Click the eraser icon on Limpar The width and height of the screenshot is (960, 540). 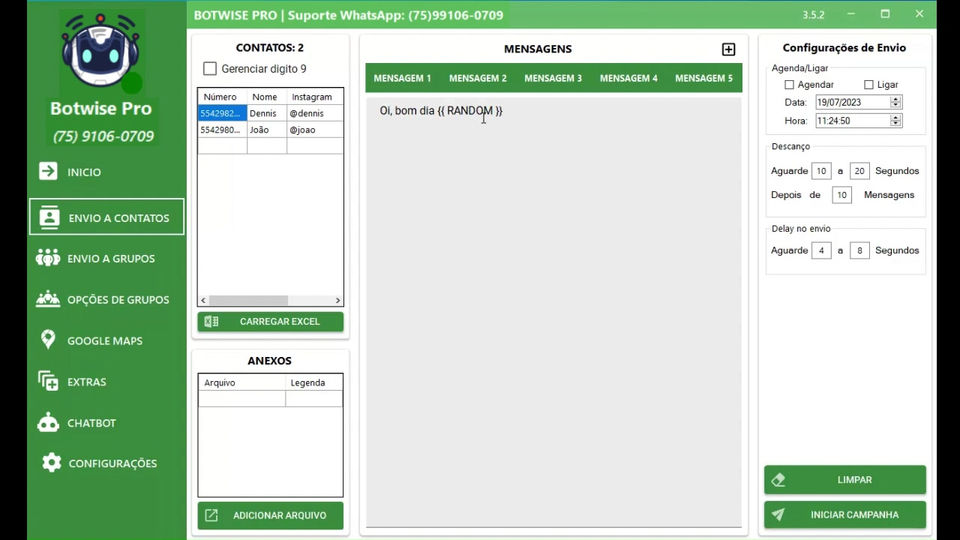(x=778, y=480)
